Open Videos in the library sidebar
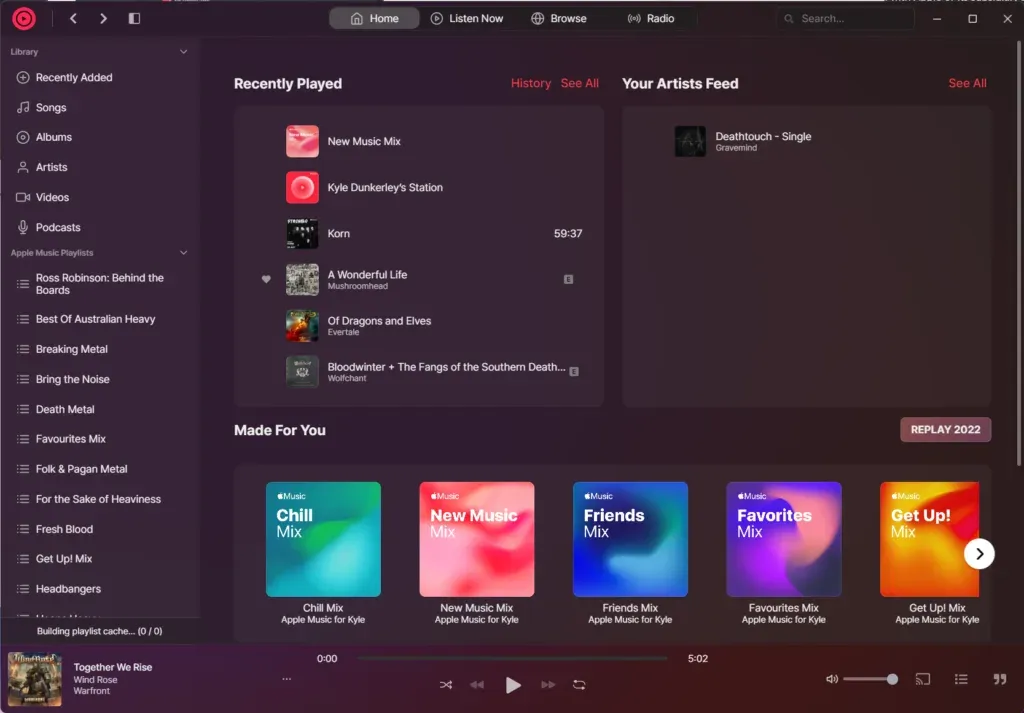This screenshot has width=1024, height=713. click(99, 197)
